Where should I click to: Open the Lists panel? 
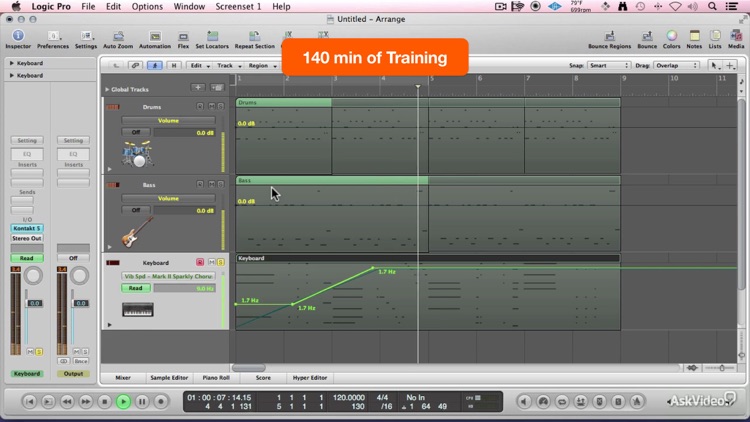click(715, 39)
